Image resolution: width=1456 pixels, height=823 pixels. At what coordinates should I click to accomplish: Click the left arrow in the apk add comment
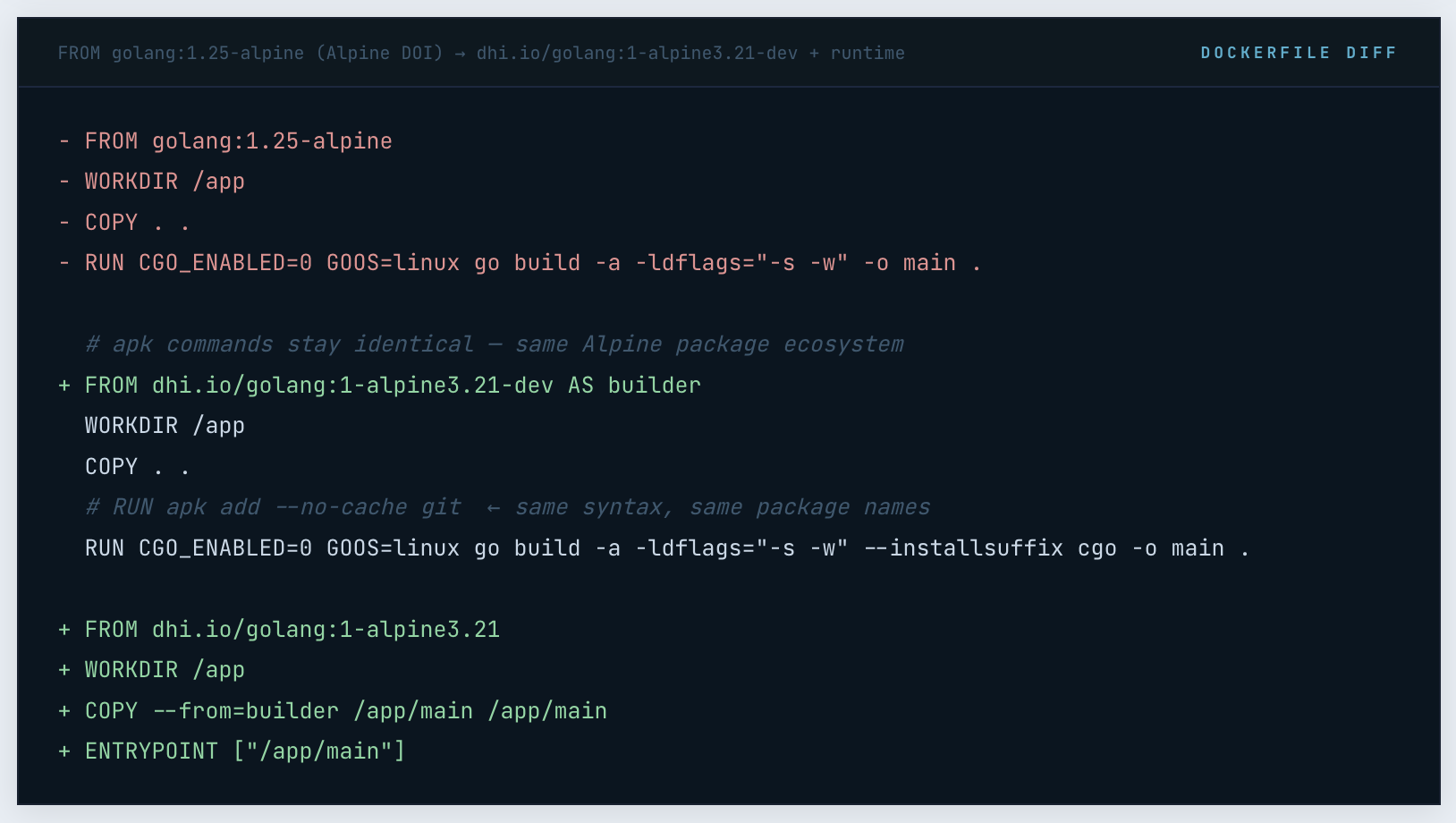493,508
